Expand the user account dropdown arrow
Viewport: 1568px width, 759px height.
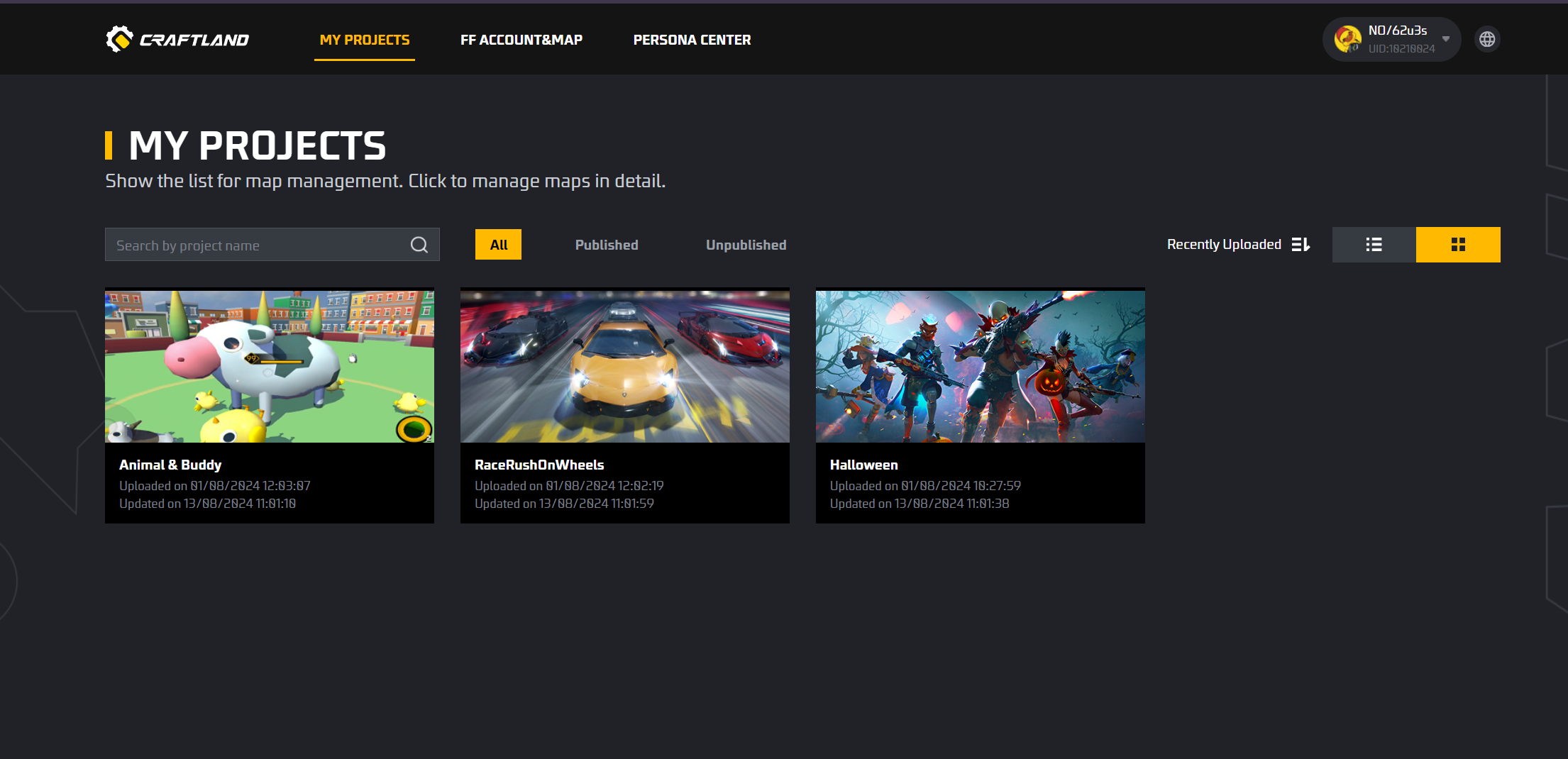(x=1445, y=40)
